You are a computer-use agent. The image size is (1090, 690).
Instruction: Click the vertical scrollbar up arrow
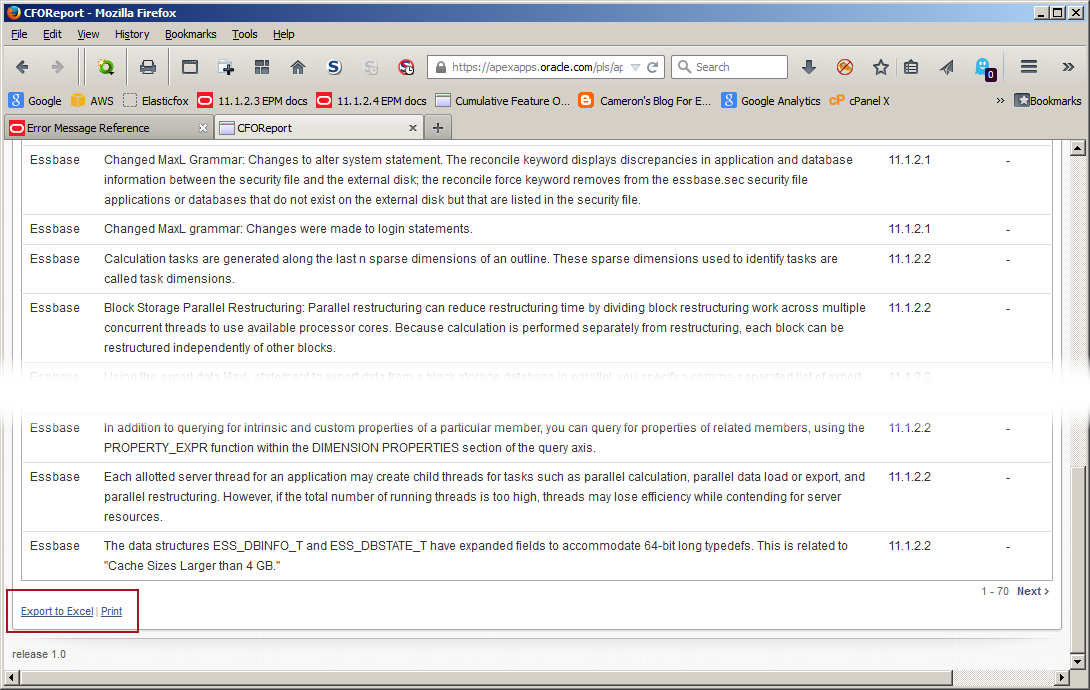point(1077,149)
